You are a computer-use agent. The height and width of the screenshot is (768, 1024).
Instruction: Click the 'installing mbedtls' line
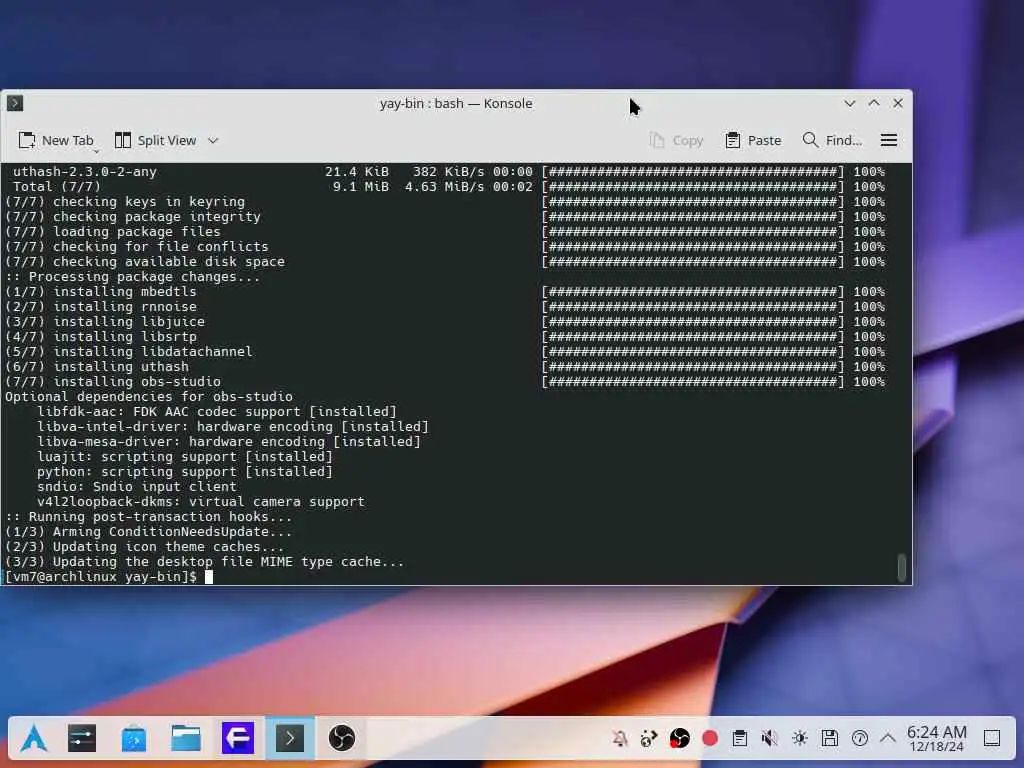[x=101, y=291]
